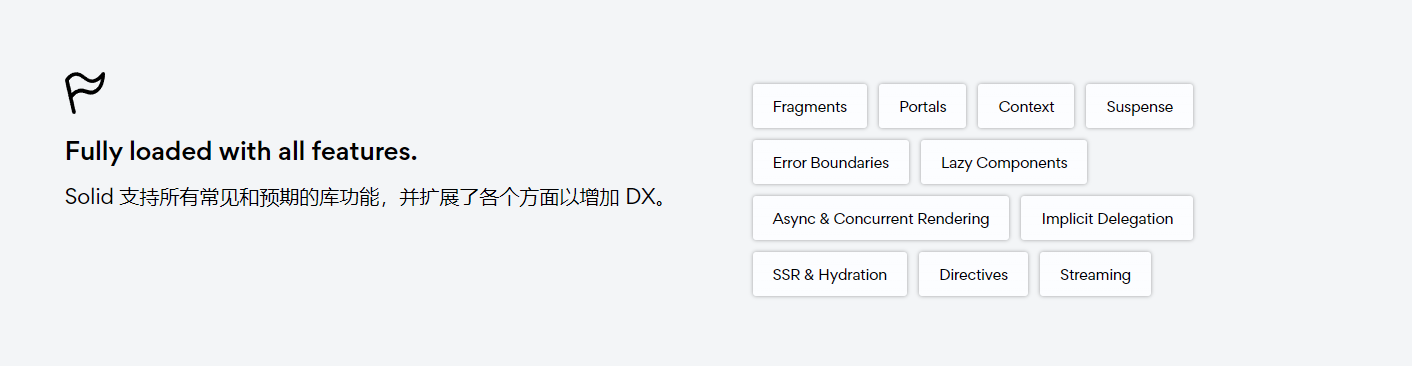The image size is (1412, 366).
Task: Select the Fragments feature tag
Action: pos(810,106)
